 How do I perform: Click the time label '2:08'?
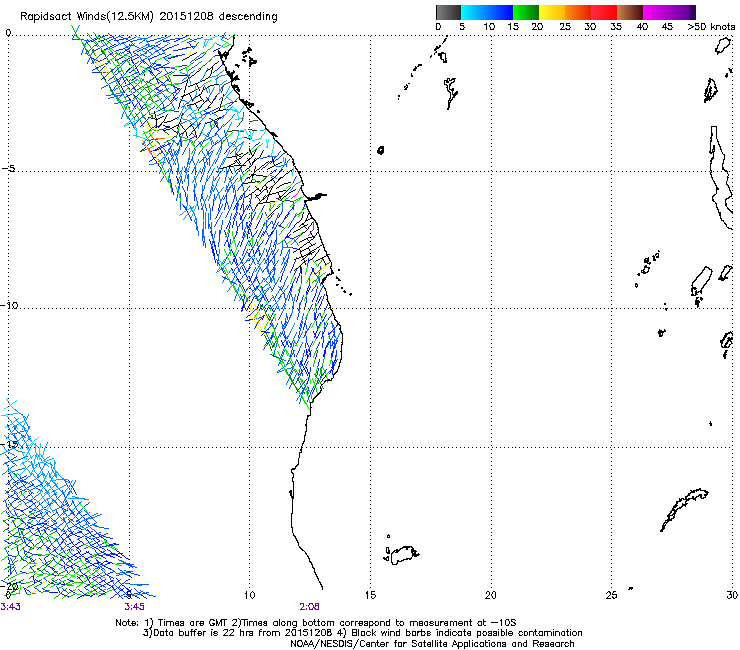(310, 607)
